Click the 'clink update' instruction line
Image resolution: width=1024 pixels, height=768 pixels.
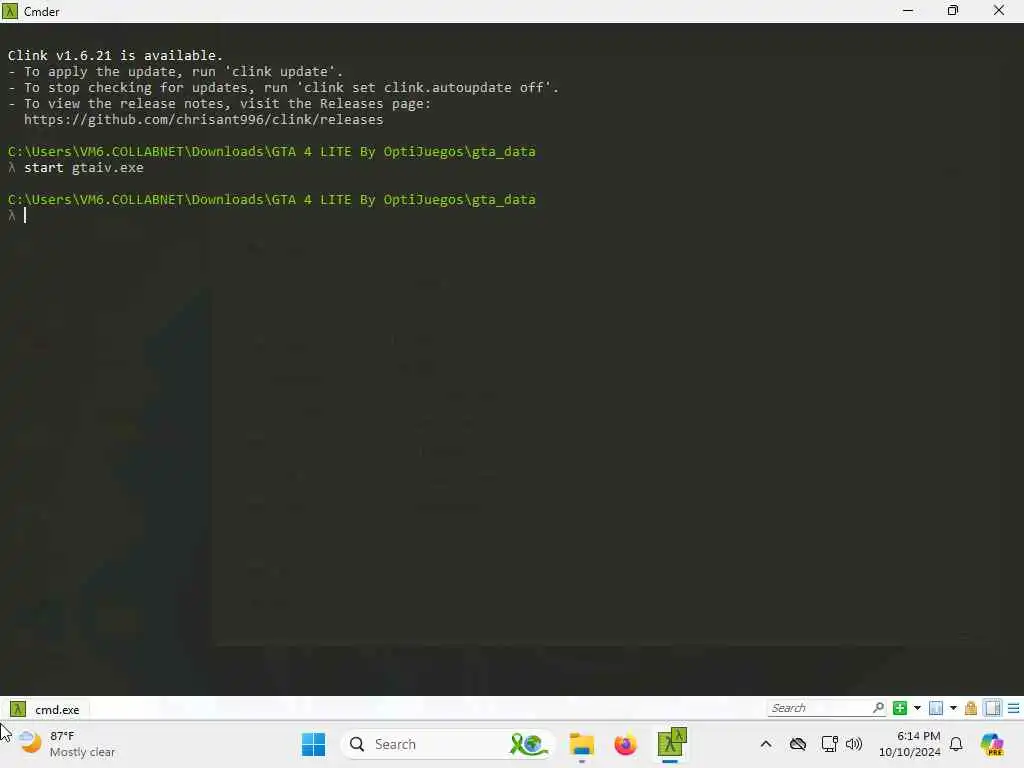(175, 72)
